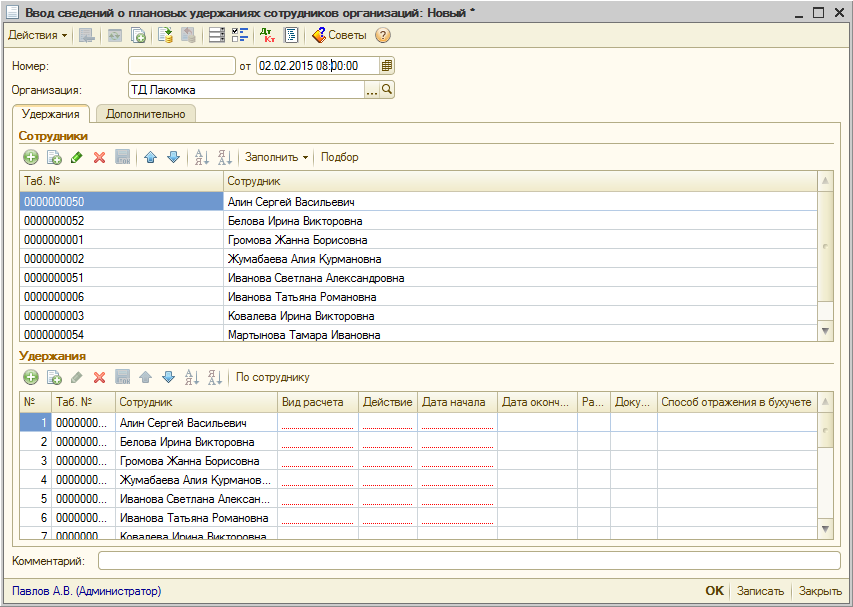Open organization selection with ellipsis button
The height and width of the screenshot is (607, 853).
point(372,90)
